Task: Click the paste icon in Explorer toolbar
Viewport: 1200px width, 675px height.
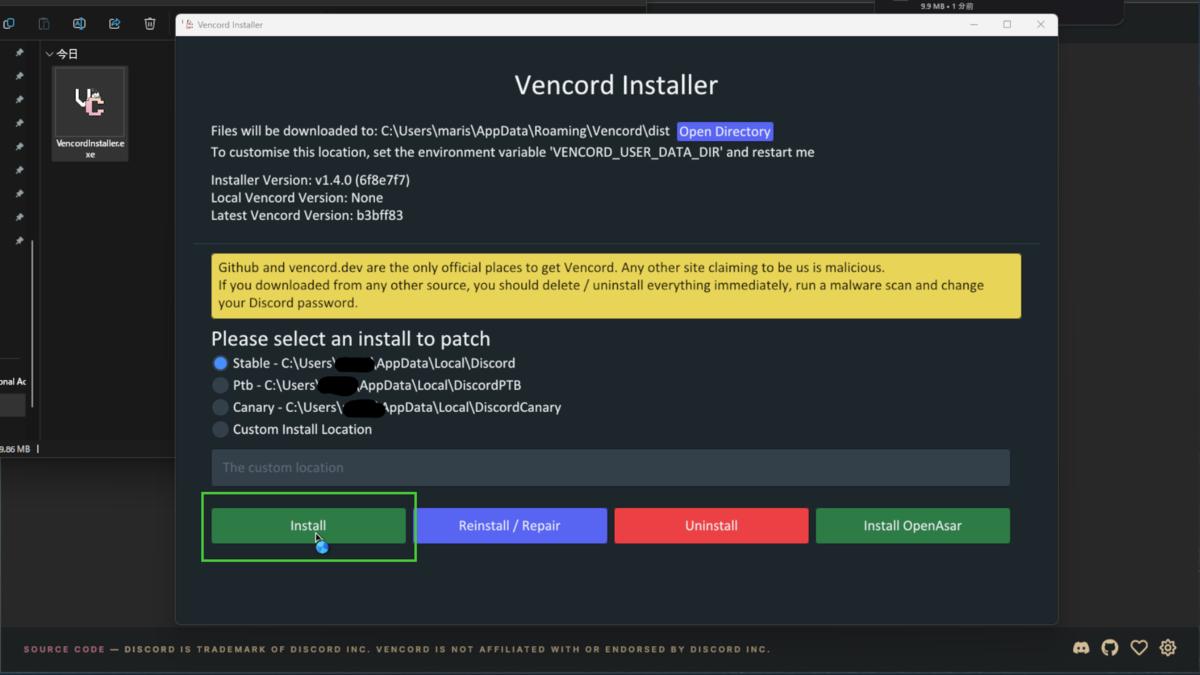Action: pos(44,24)
